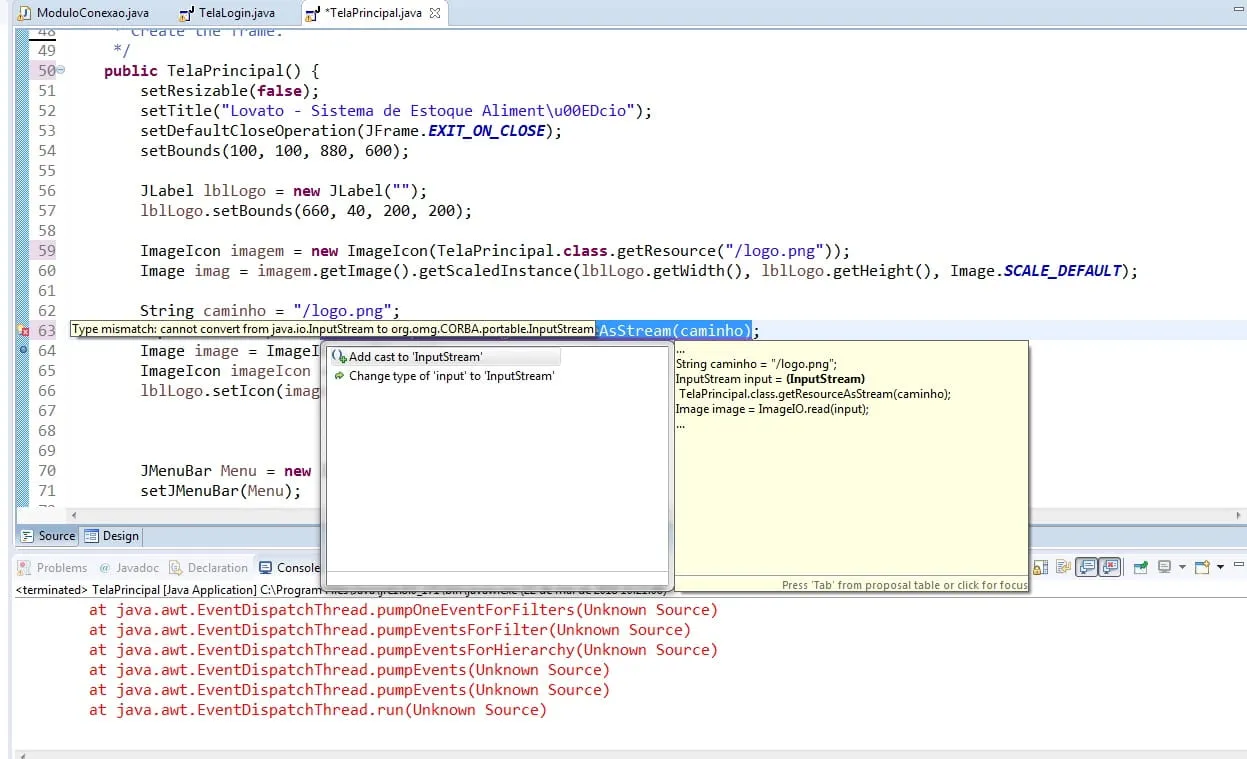Open Display Selected Console dropdown arrow
Screen dimensions: 1247x759
(1182, 567)
